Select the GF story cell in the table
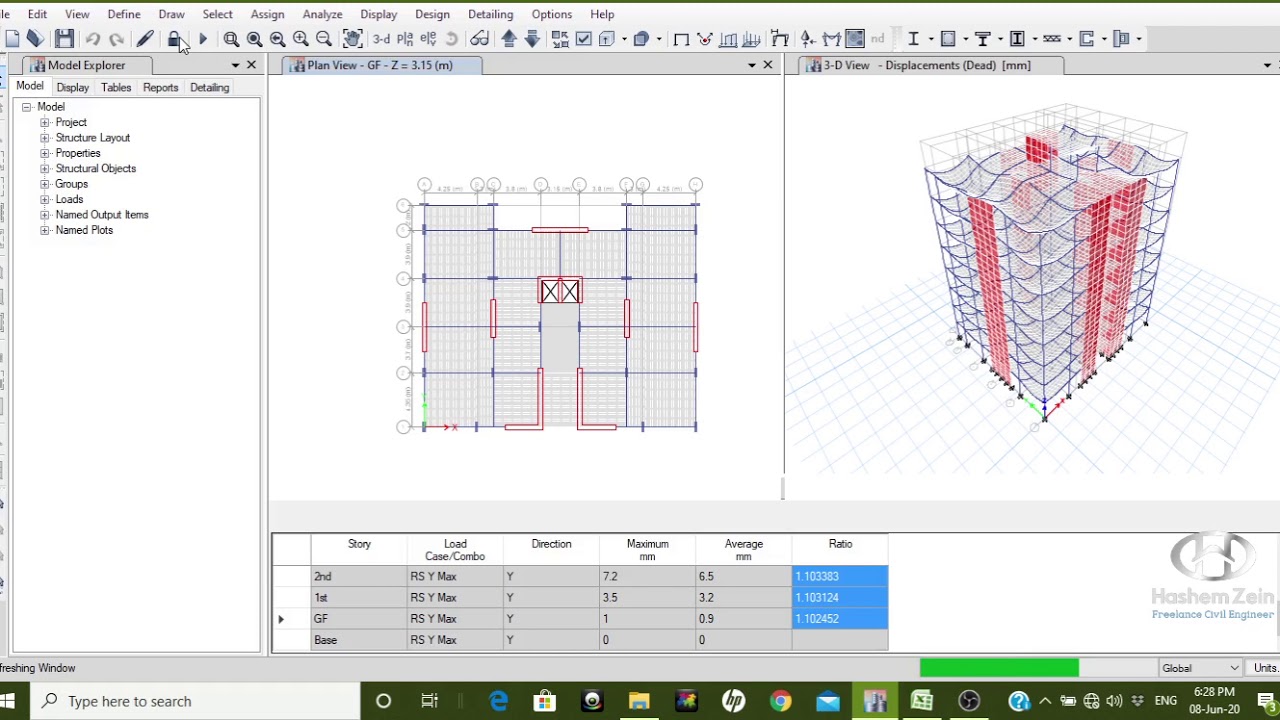 point(359,619)
